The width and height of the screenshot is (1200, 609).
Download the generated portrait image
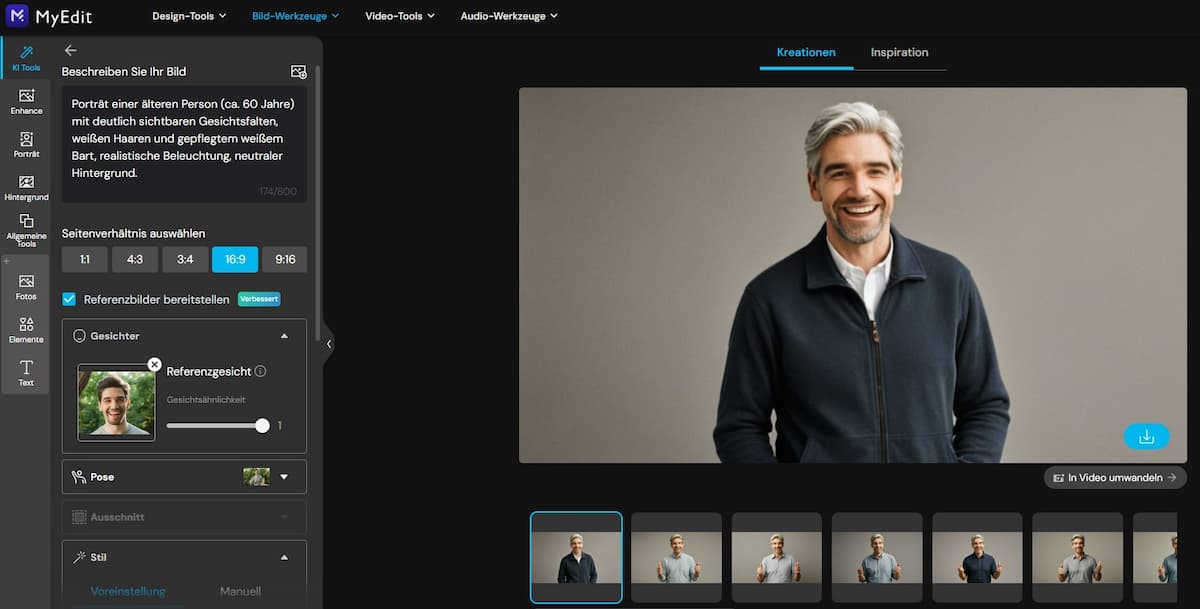tap(1146, 437)
